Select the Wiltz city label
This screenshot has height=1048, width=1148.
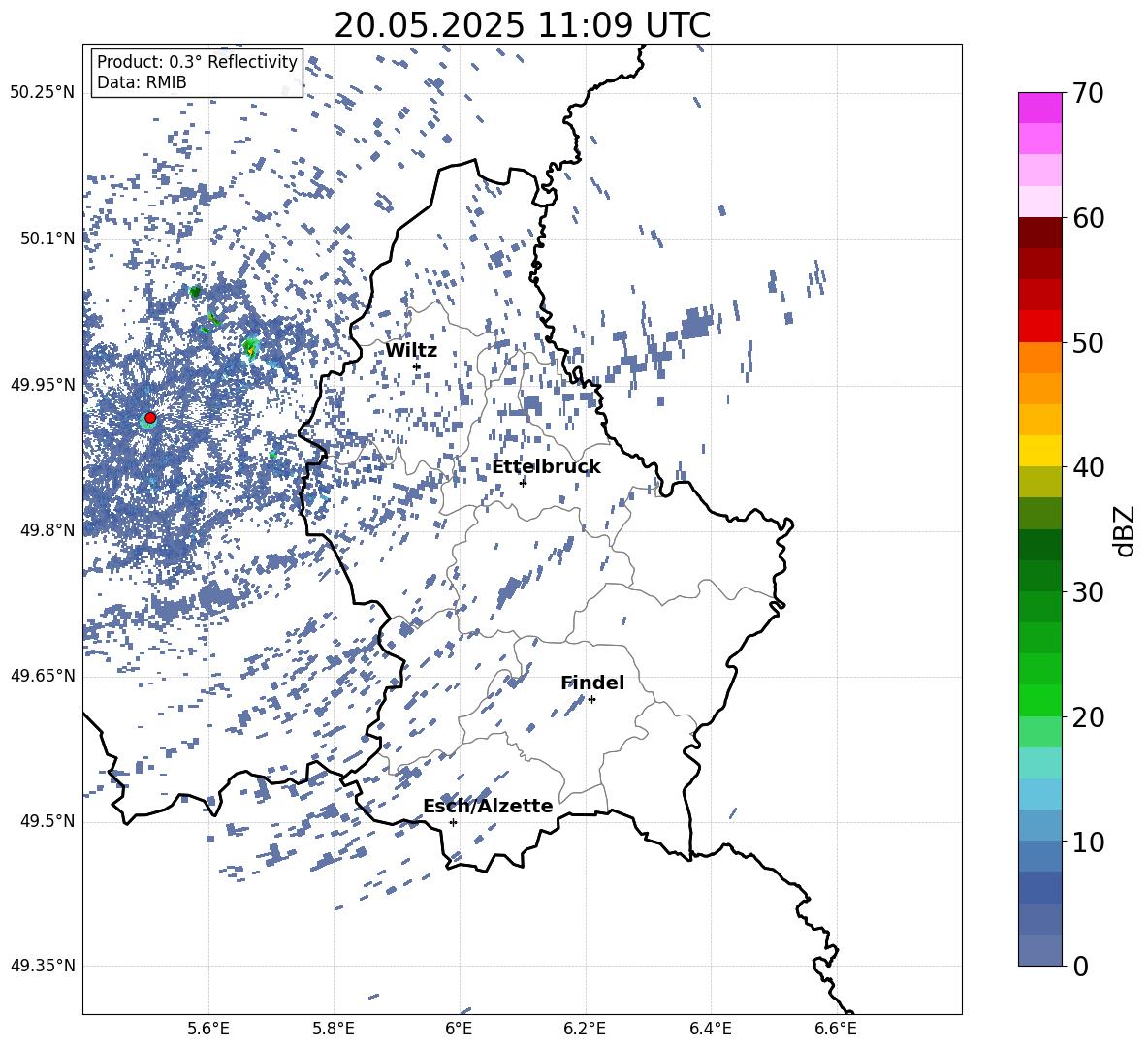(x=411, y=351)
